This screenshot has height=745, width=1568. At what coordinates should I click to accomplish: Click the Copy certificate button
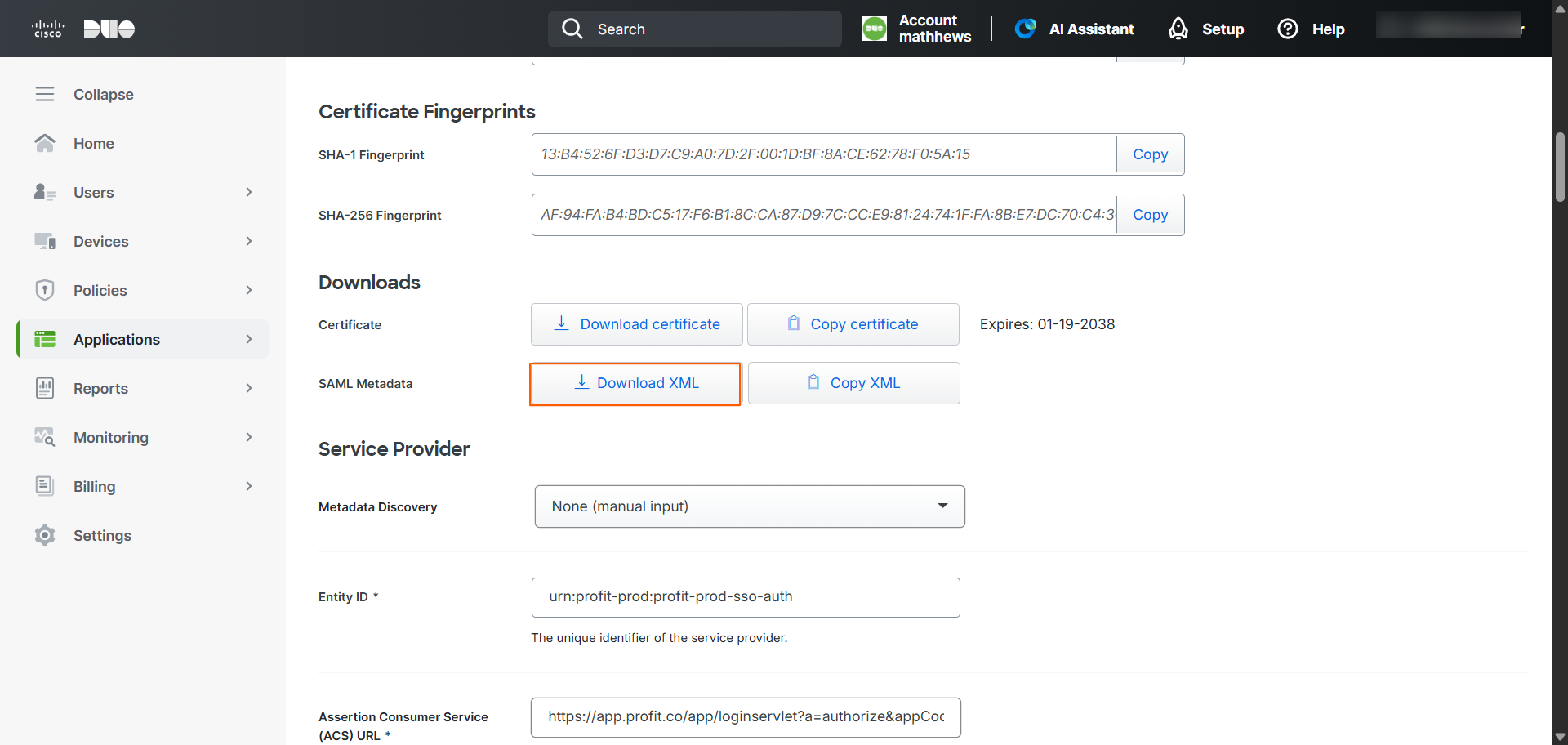[853, 324]
